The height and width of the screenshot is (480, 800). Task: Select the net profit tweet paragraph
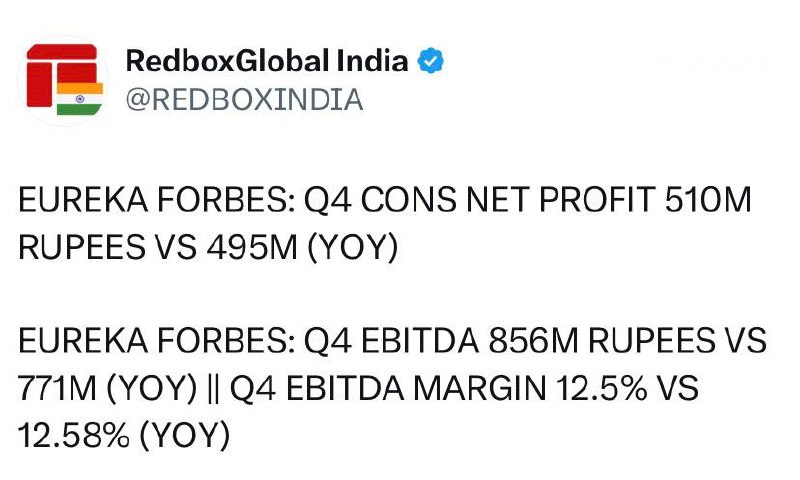click(x=385, y=223)
